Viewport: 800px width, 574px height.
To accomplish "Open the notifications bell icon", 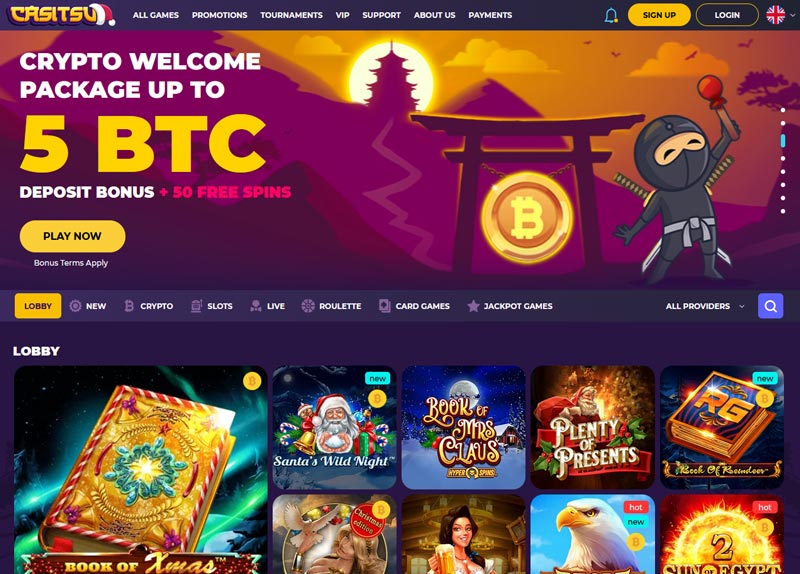I will 611,15.
